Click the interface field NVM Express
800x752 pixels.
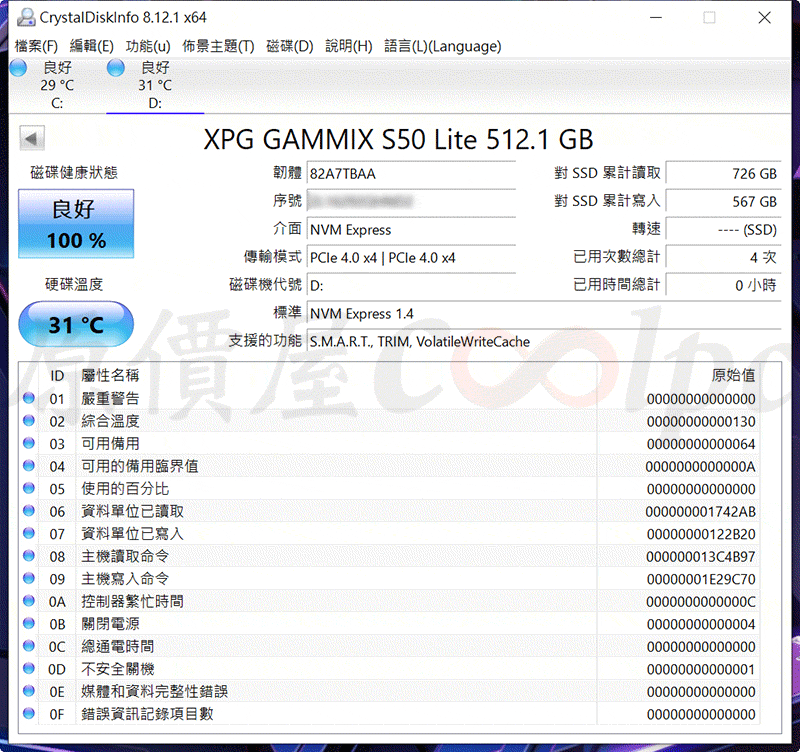[411, 230]
